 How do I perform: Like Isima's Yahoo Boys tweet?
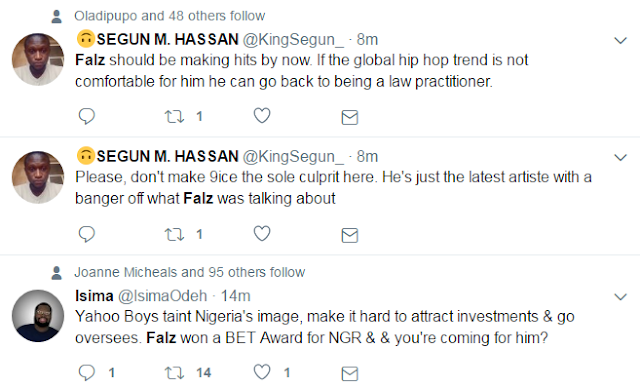(x=262, y=372)
